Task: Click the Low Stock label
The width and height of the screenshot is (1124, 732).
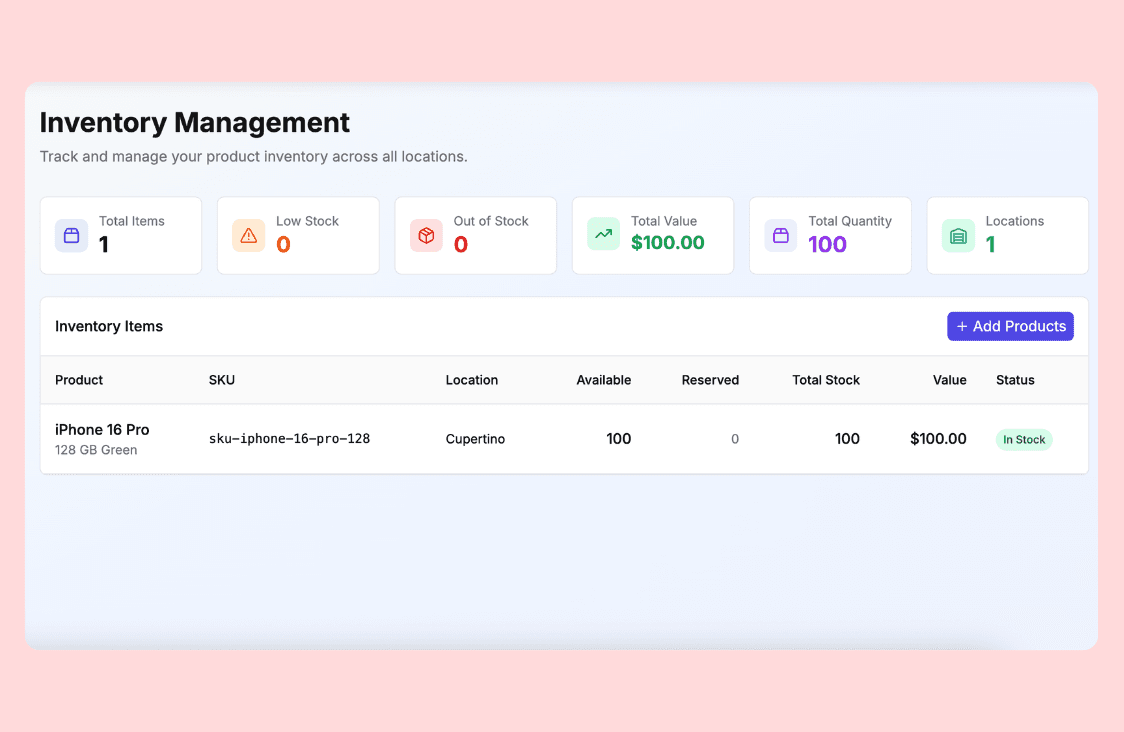Action: [308, 221]
